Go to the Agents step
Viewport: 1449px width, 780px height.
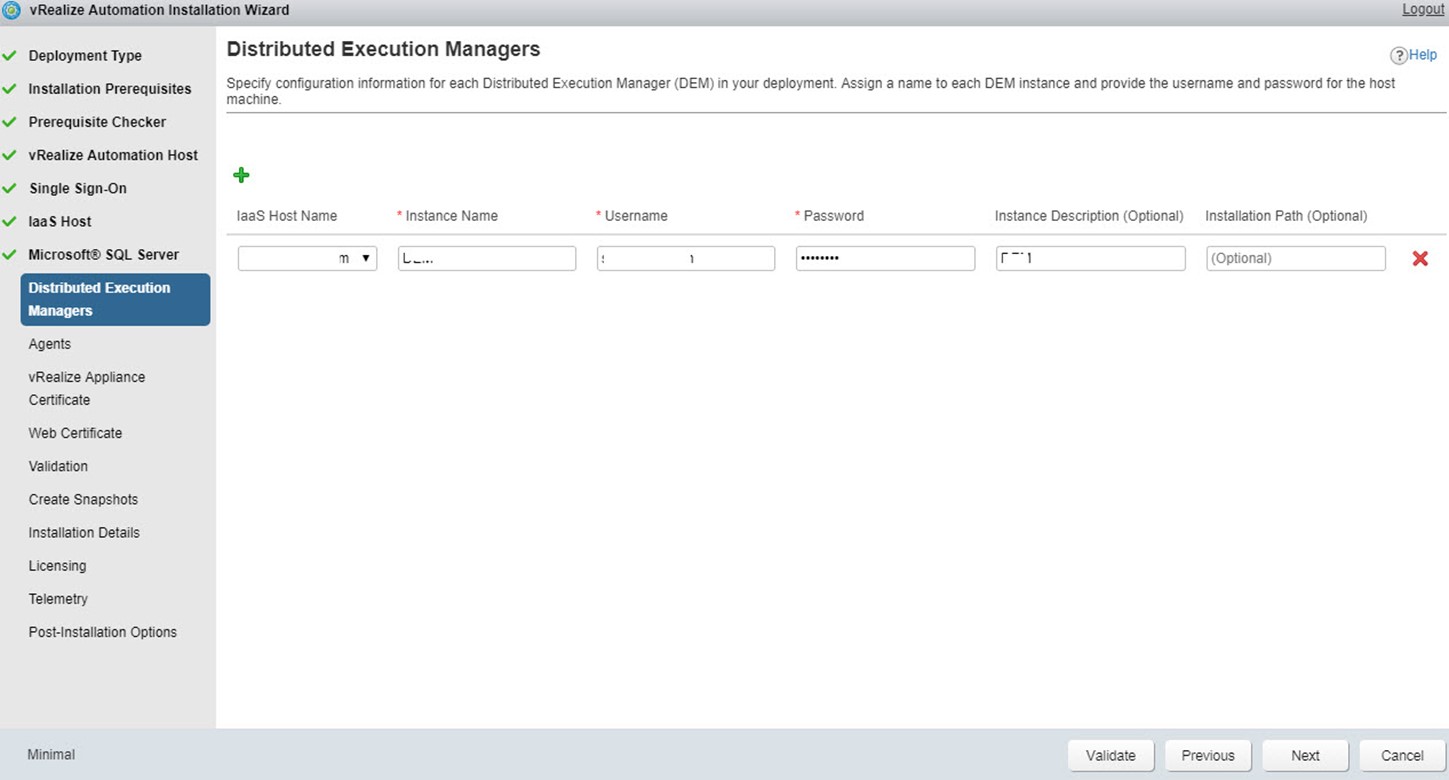tap(50, 344)
